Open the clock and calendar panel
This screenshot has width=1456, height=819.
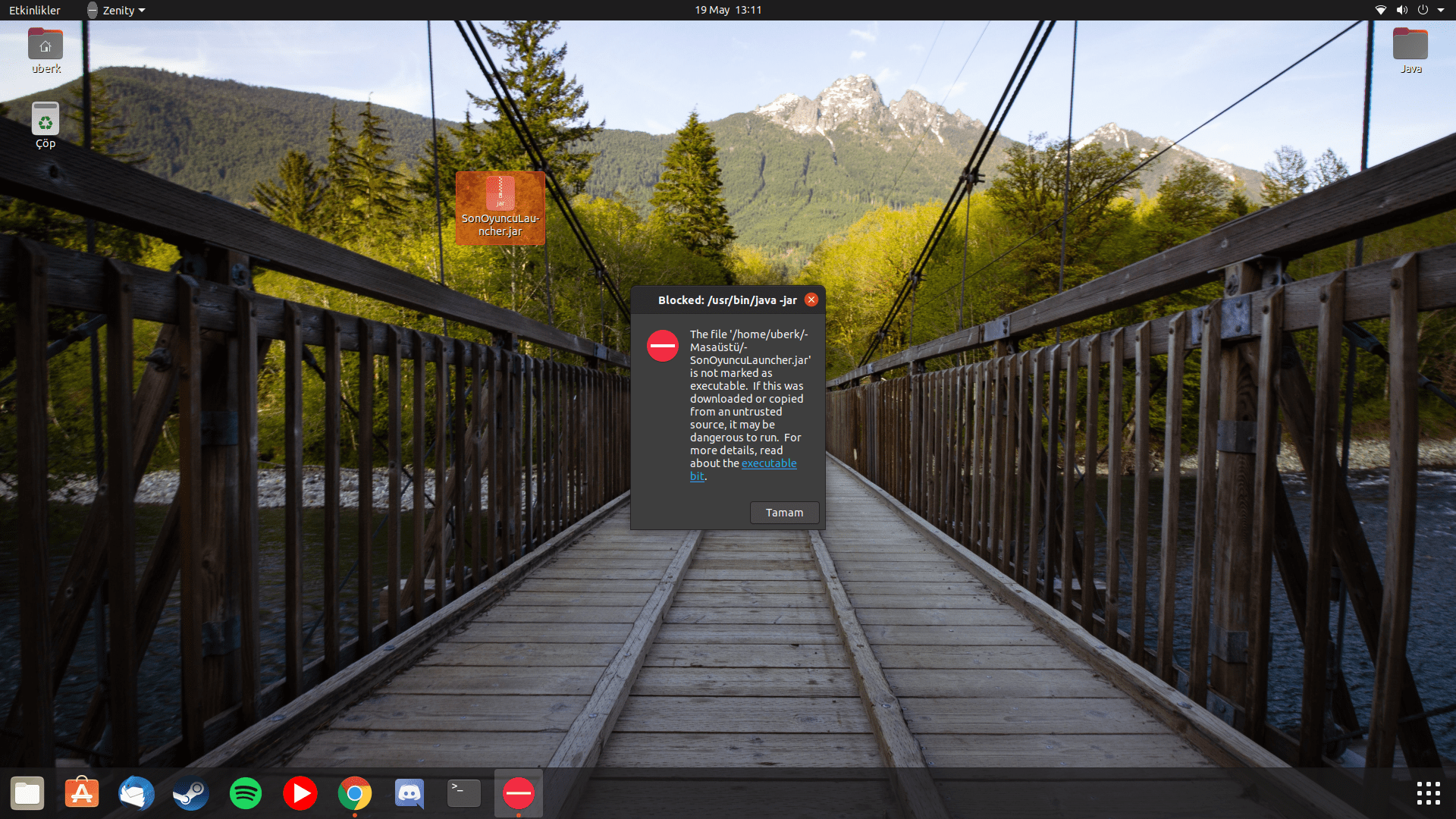pyautogui.click(x=728, y=10)
